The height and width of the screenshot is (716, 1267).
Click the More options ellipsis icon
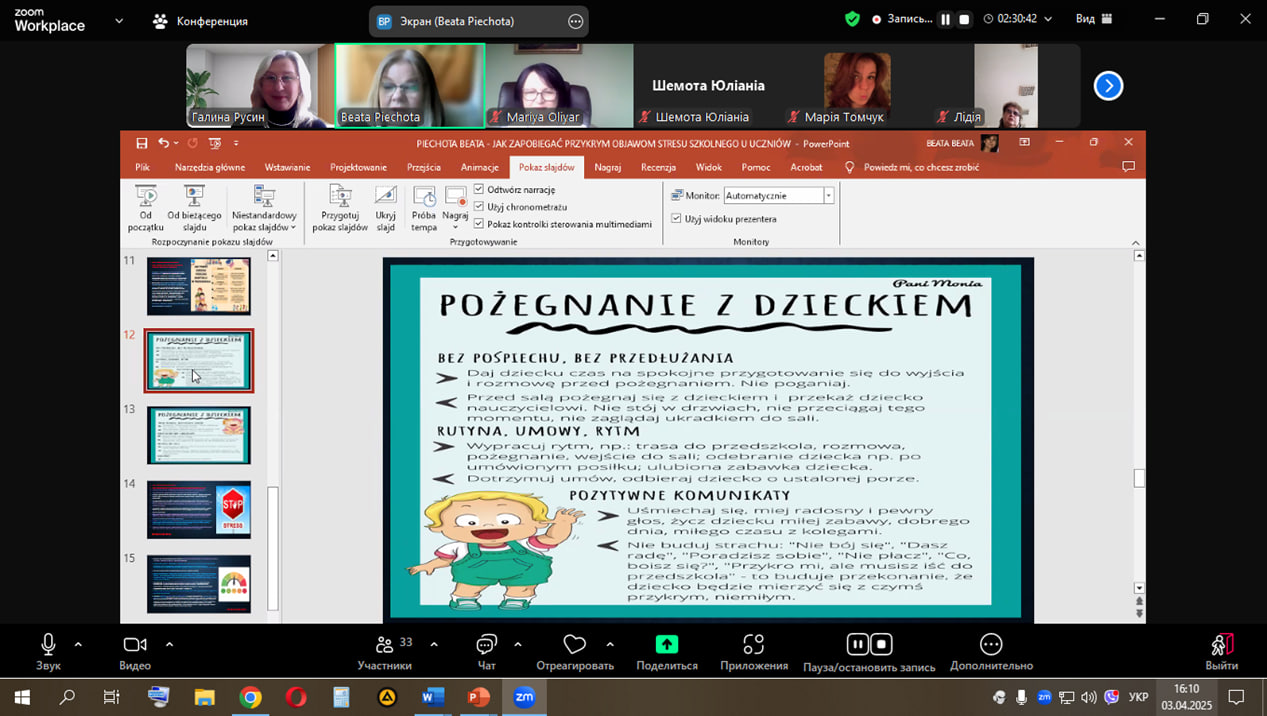pos(990,645)
